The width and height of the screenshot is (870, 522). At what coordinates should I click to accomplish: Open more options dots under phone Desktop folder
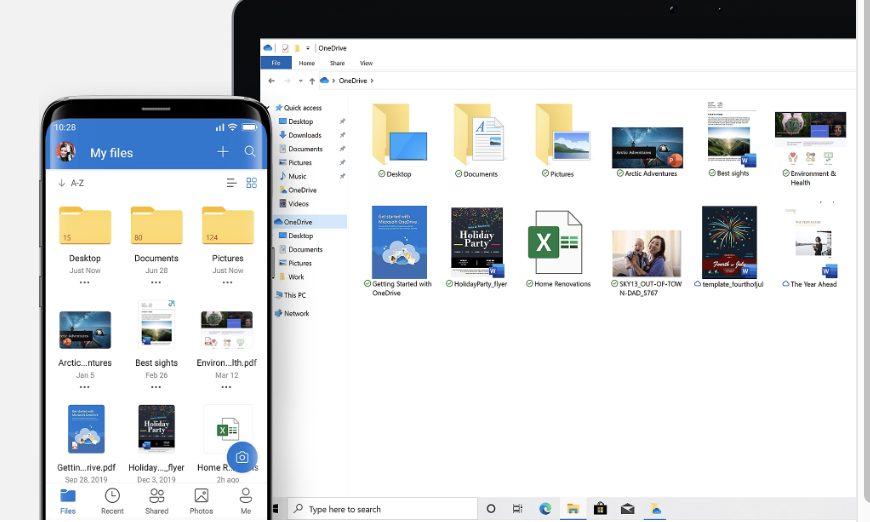click(x=84, y=282)
